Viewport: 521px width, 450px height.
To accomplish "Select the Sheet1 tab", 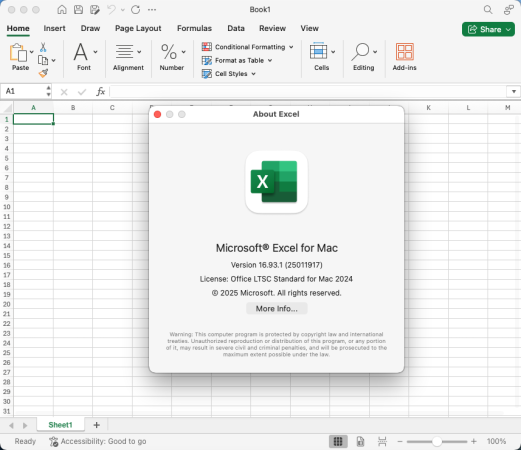I will [x=60, y=425].
